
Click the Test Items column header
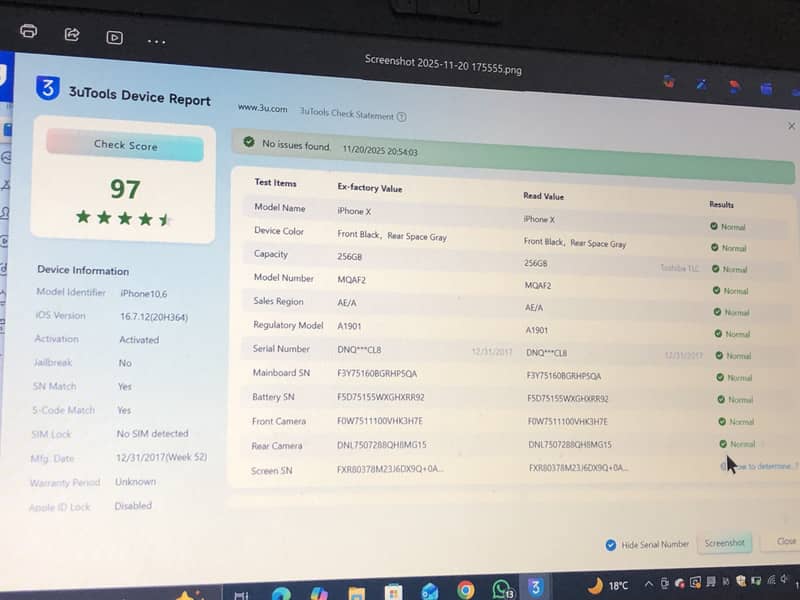pyautogui.click(x=276, y=182)
